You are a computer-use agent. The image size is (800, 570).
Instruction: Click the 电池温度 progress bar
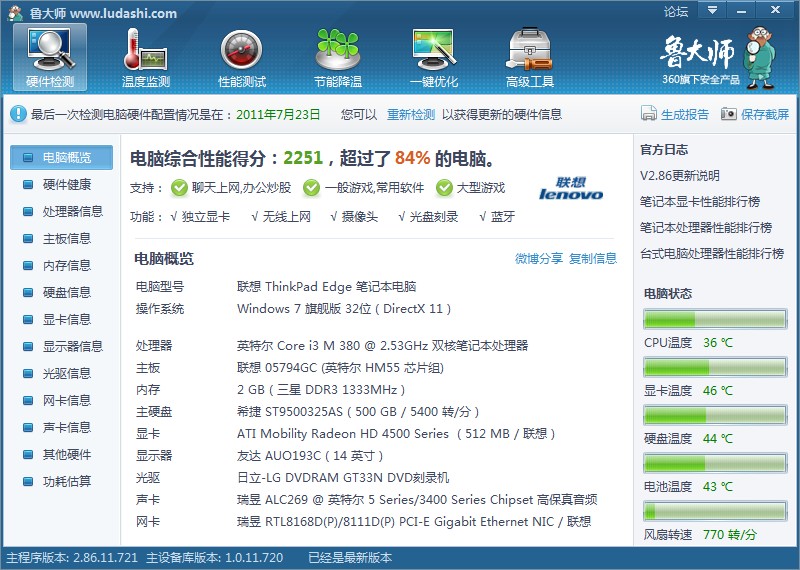click(715, 463)
